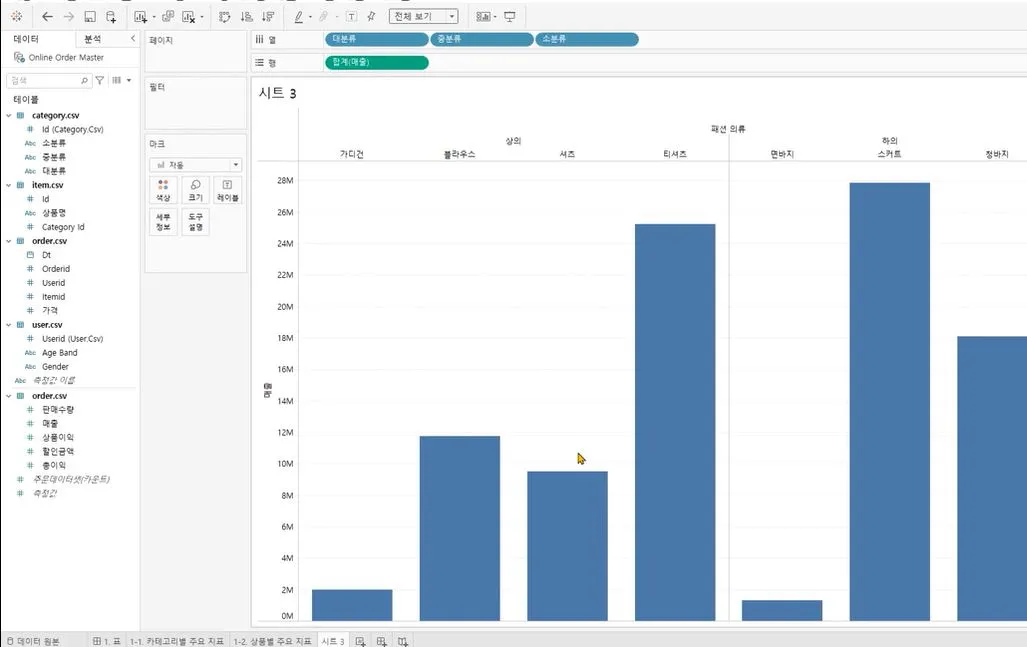Viewport: 1027px width, 647px height.
Task: Collapse the item.csv table
Action: (9, 185)
